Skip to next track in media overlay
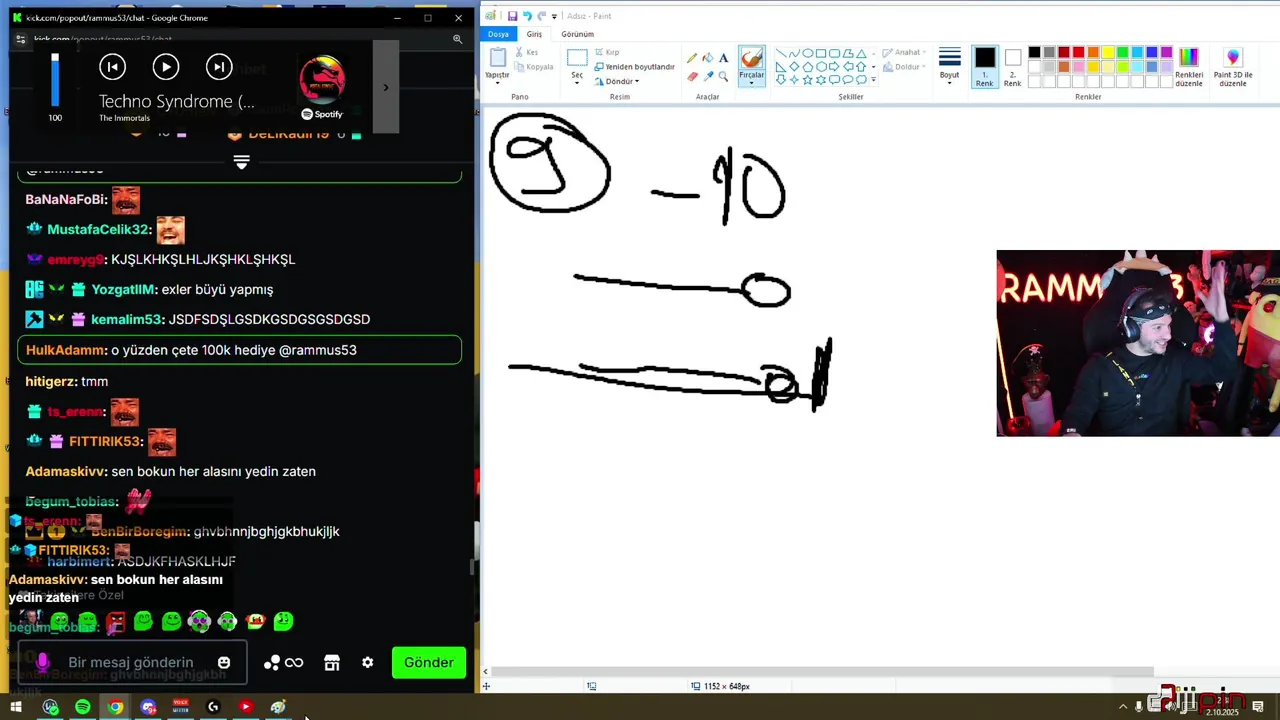This screenshot has height=720, width=1280. click(x=219, y=67)
